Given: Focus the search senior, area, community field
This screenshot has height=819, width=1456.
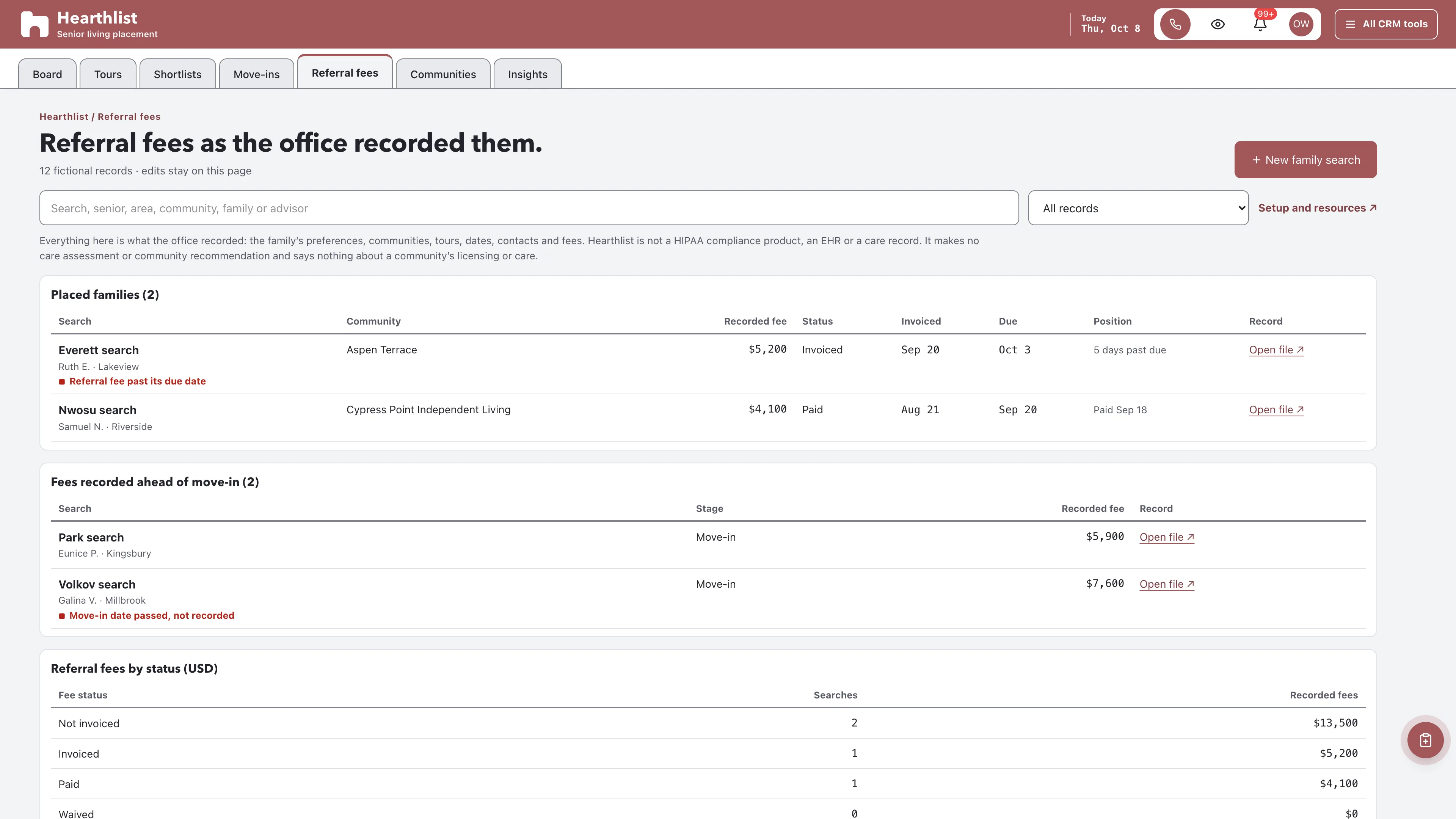Looking at the screenshot, I should (529, 208).
